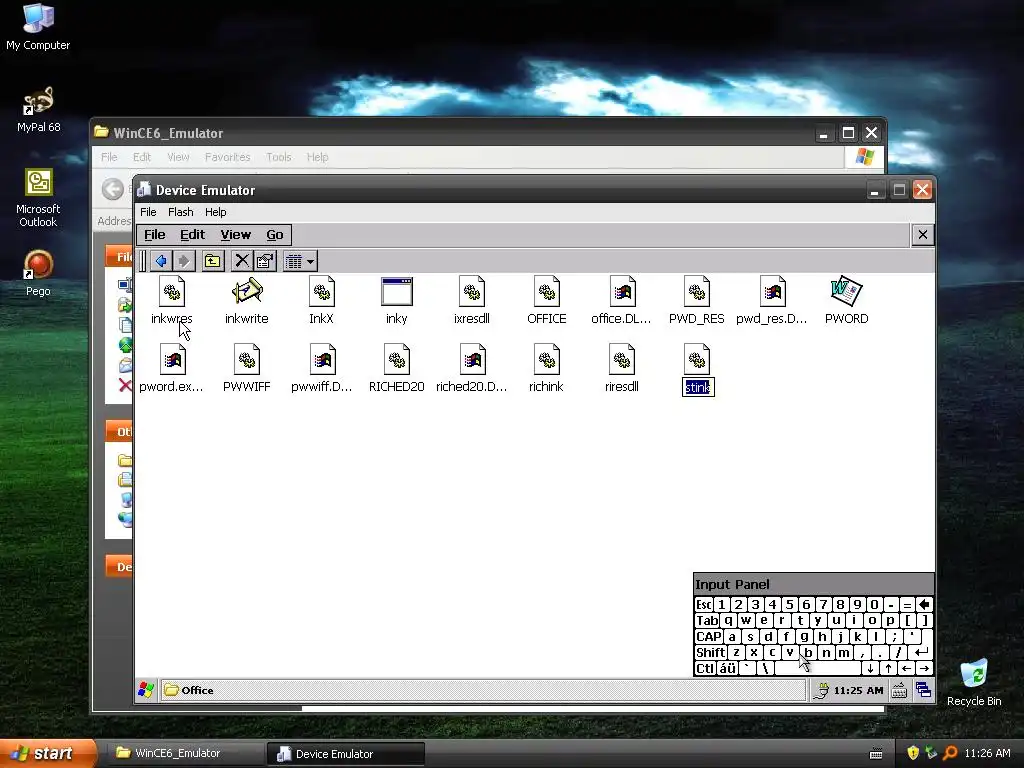Select the inky window icon

click(396, 291)
